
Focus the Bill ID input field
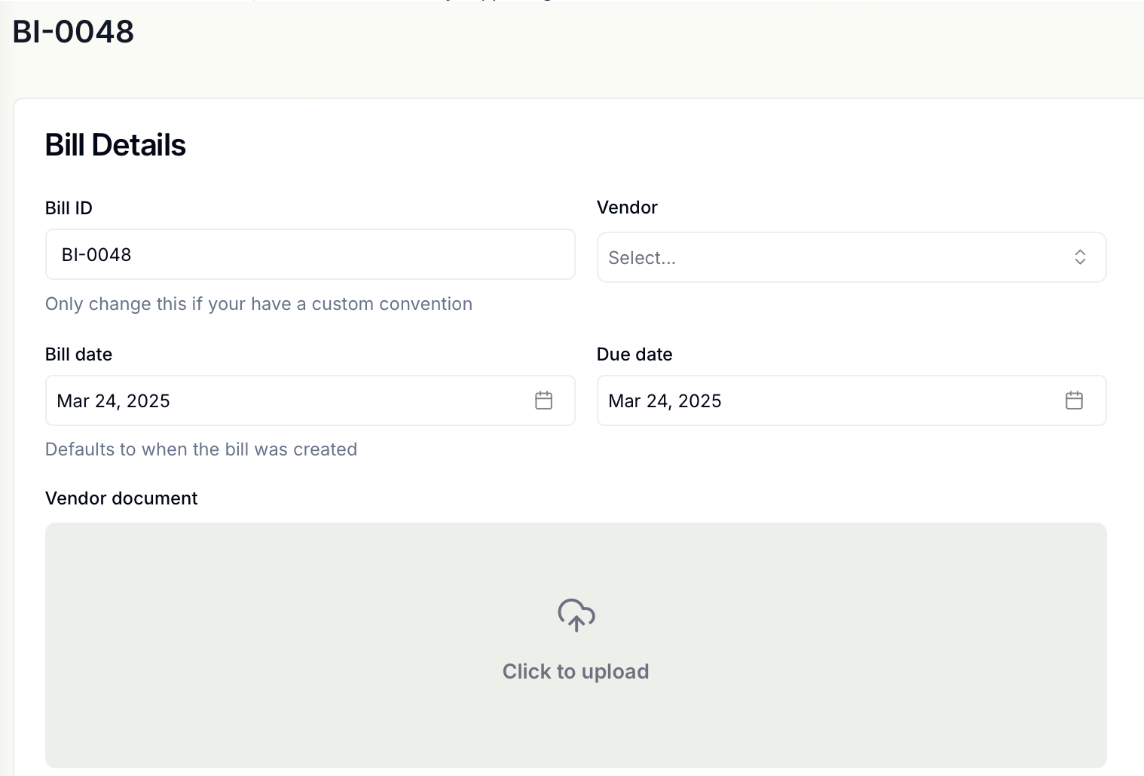(310, 255)
